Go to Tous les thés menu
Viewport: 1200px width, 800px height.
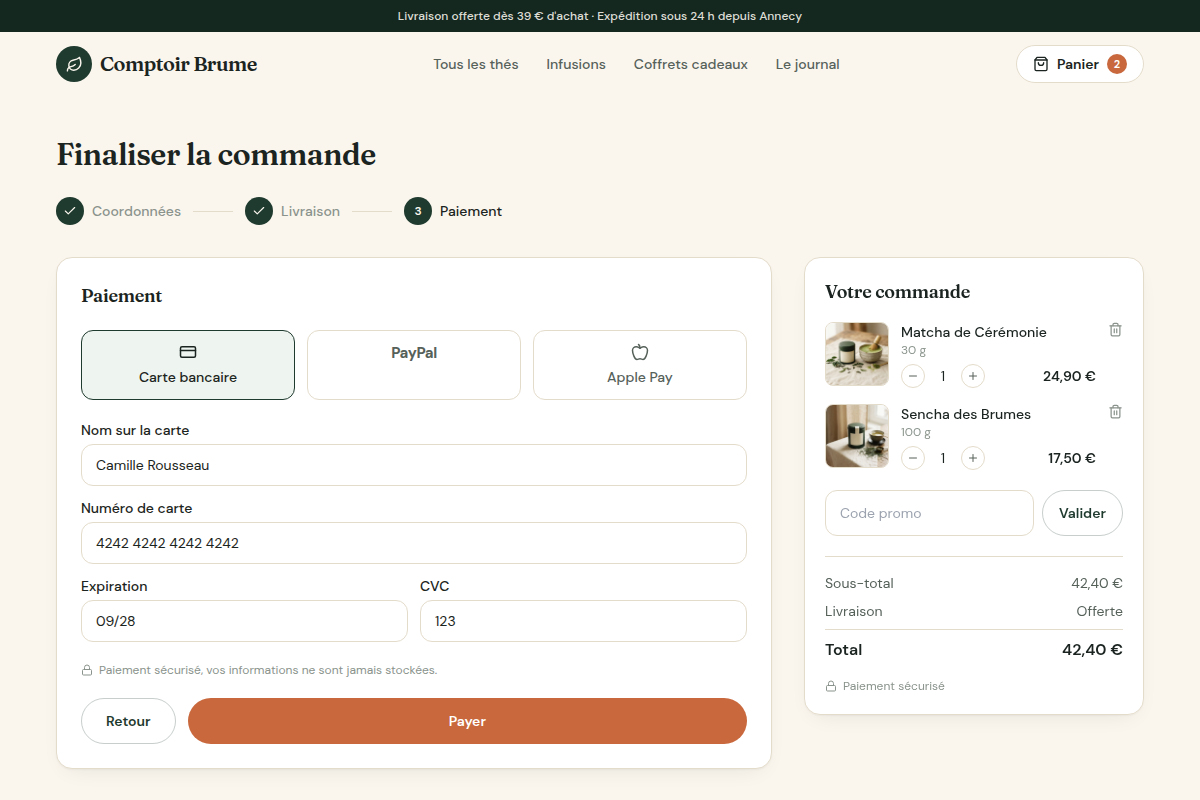(476, 64)
